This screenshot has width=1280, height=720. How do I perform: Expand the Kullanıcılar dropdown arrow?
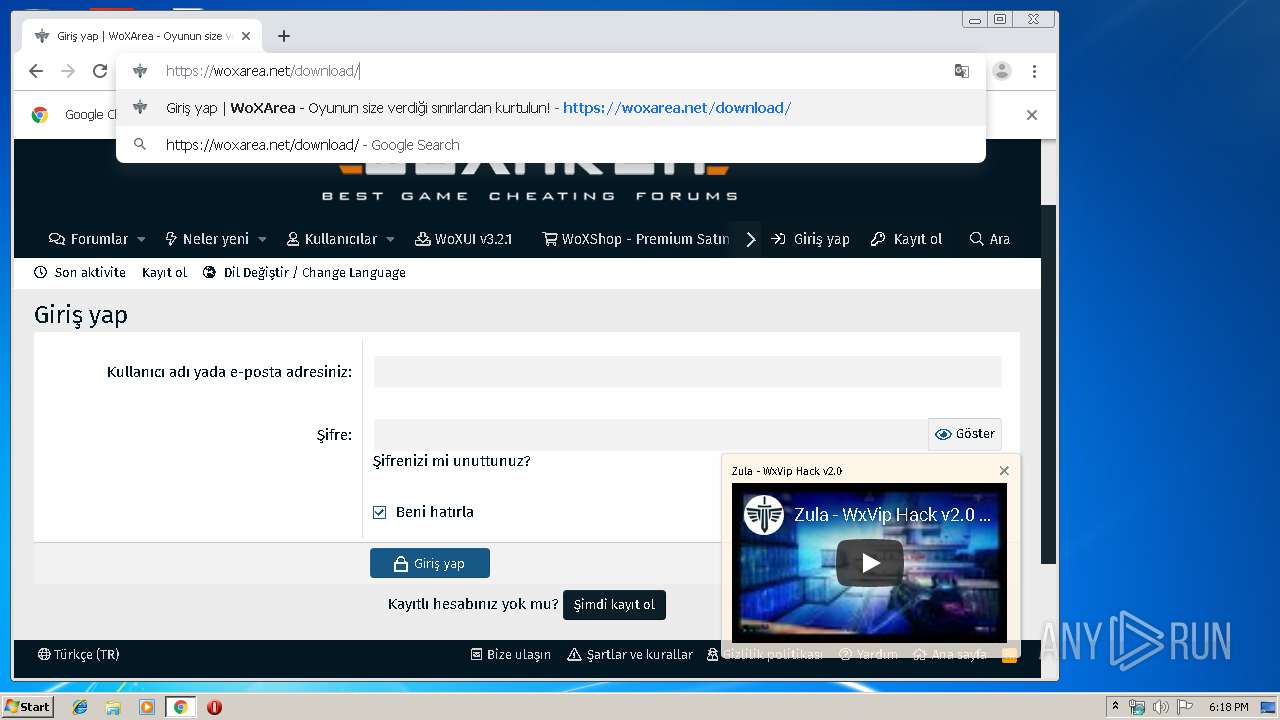pyautogui.click(x=390, y=239)
